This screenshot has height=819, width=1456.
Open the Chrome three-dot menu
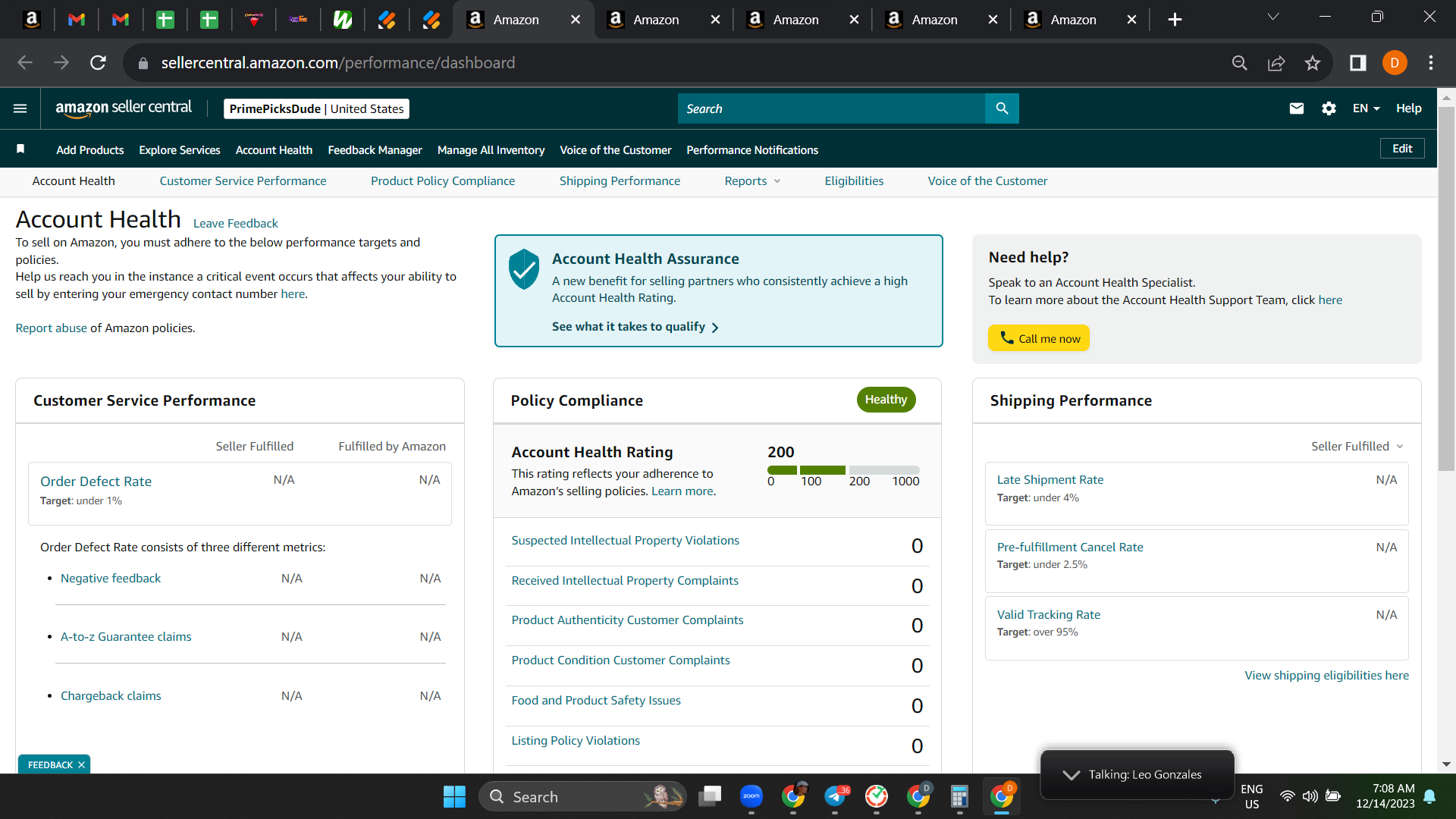coord(1431,63)
